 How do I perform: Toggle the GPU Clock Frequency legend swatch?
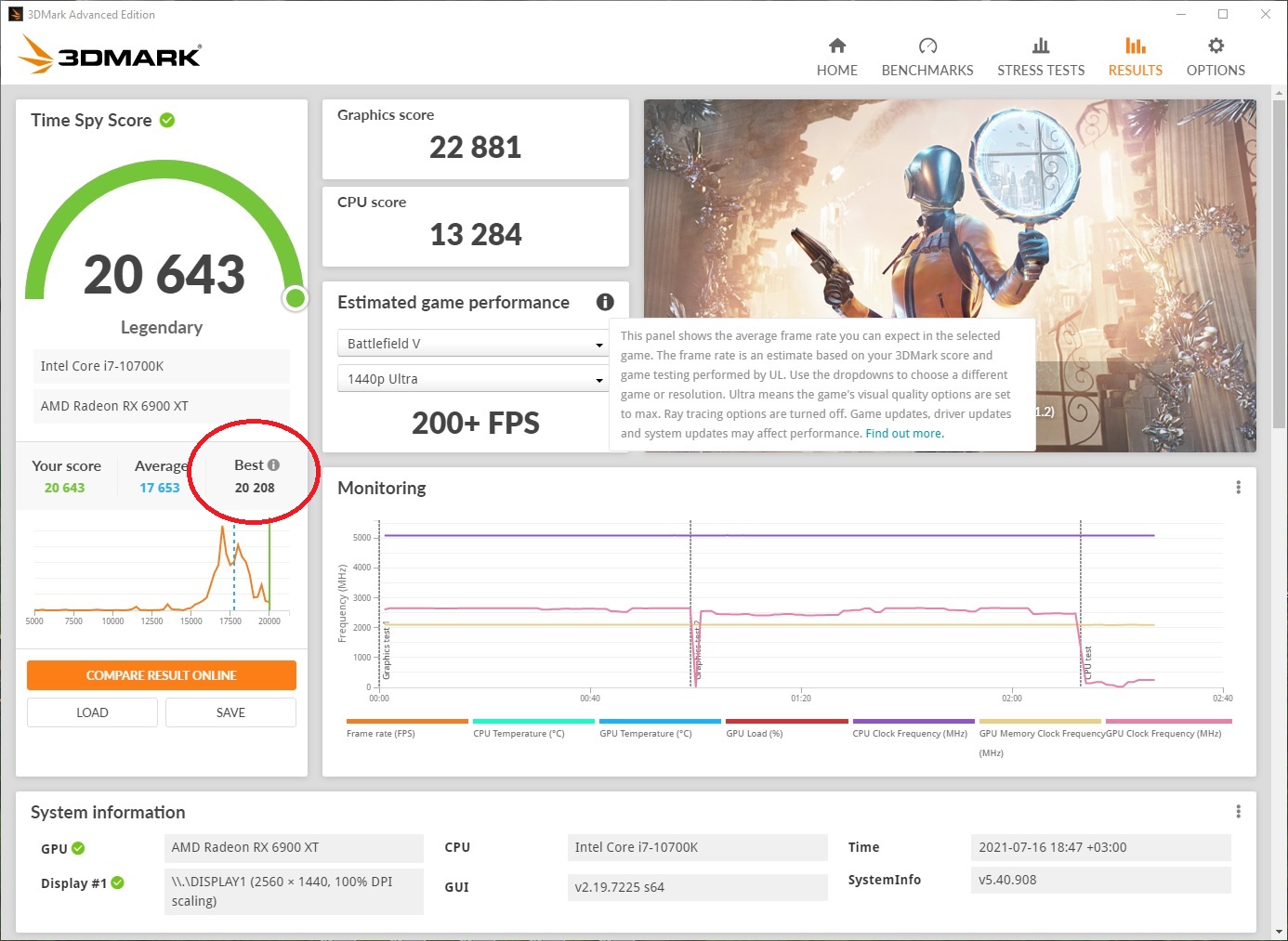1168,721
